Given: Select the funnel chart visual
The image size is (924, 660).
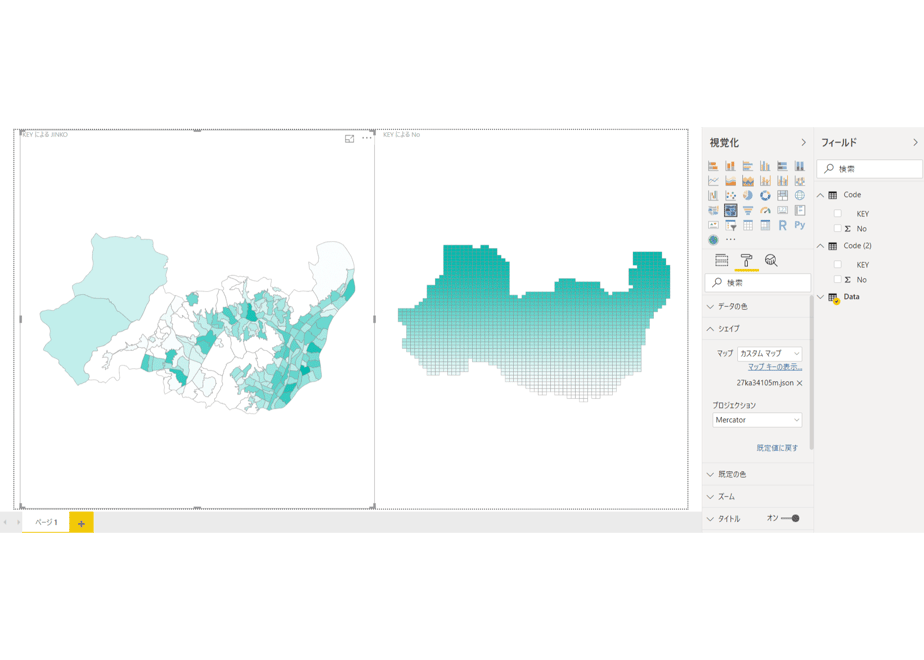Looking at the screenshot, I should 748,210.
